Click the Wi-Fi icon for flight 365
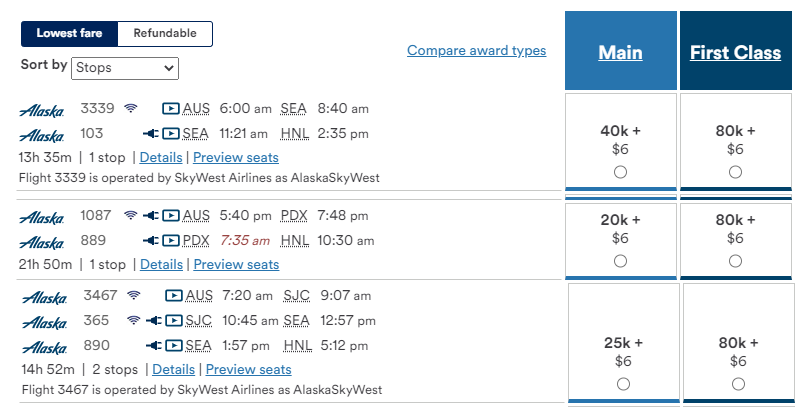This screenshot has width=811, height=415. [x=133, y=320]
